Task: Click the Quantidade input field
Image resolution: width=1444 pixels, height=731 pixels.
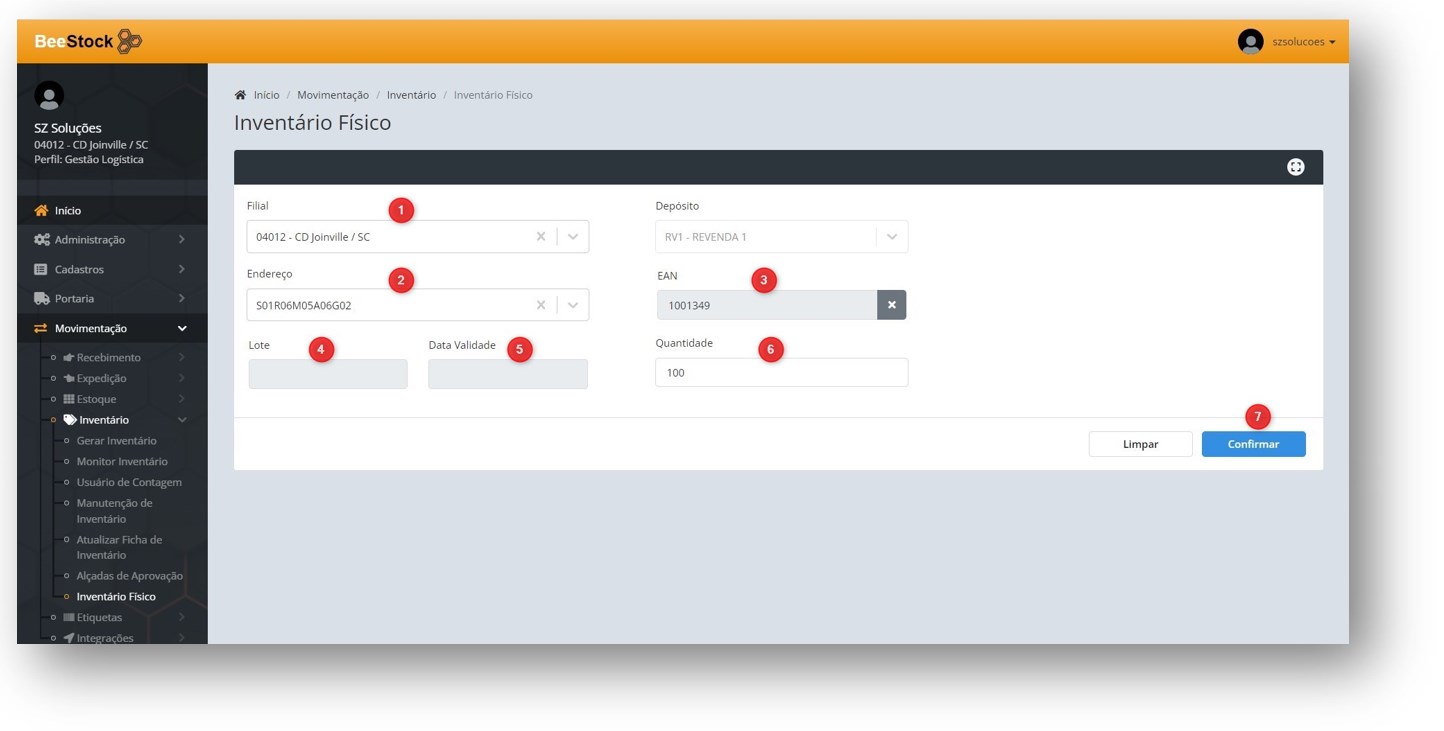Action: pyautogui.click(x=781, y=373)
